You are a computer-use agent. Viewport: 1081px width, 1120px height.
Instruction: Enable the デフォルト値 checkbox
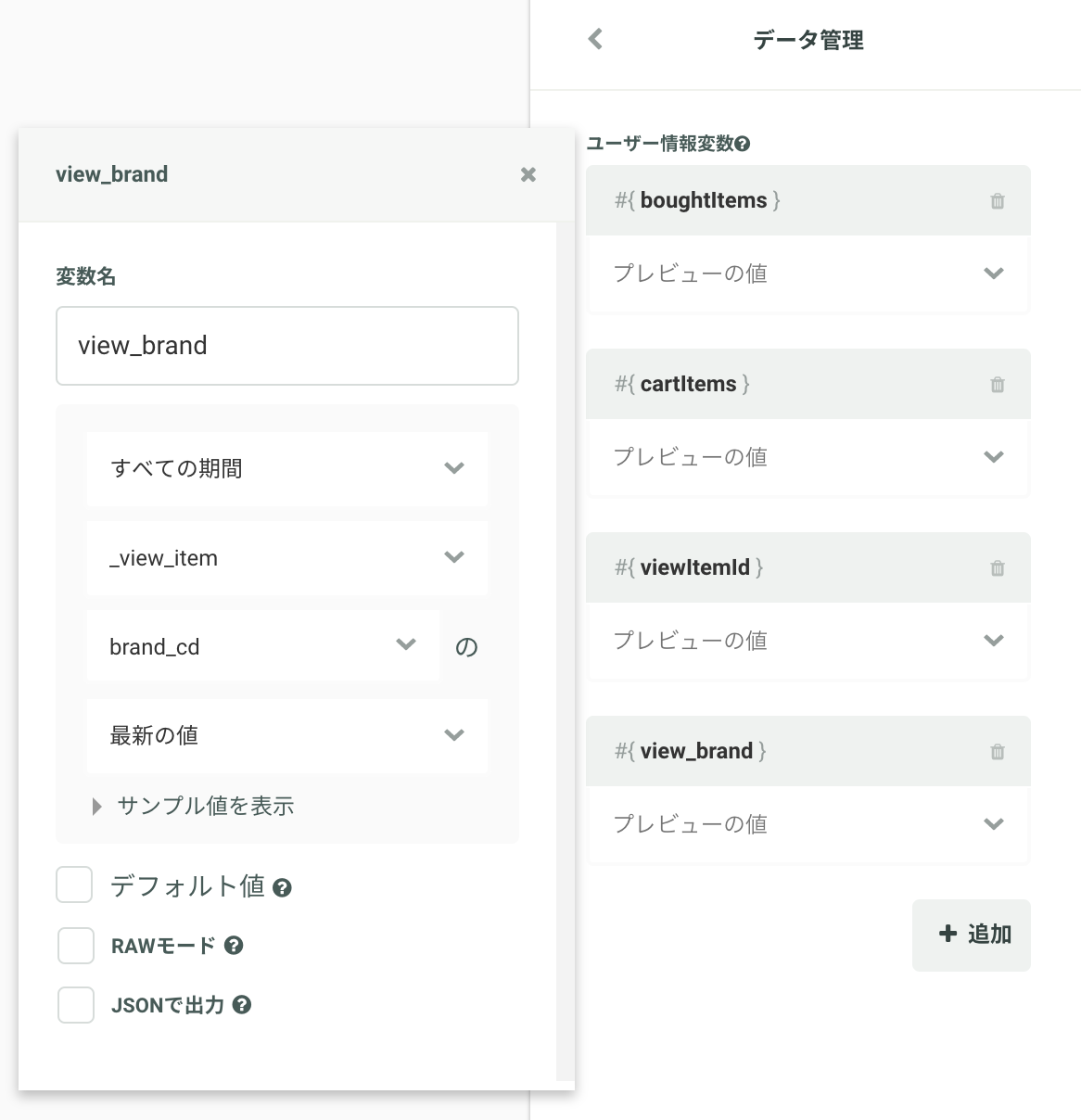pyautogui.click(x=74, y=885)
